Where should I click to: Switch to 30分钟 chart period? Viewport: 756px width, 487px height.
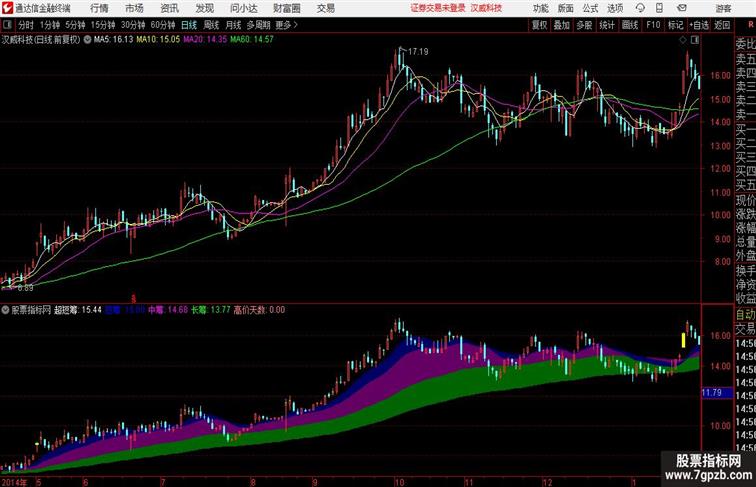pos(133,25)
